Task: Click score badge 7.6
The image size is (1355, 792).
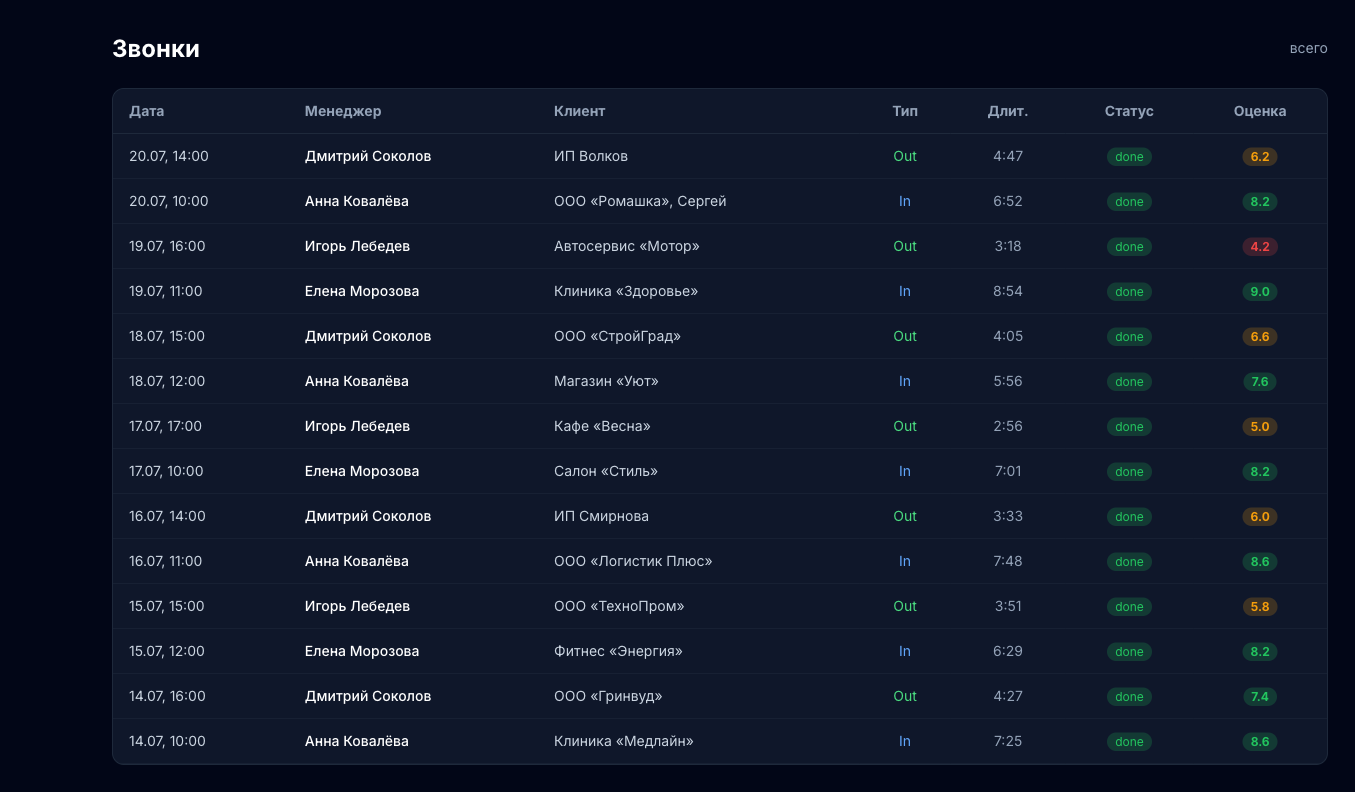Action: [1260, 382]
